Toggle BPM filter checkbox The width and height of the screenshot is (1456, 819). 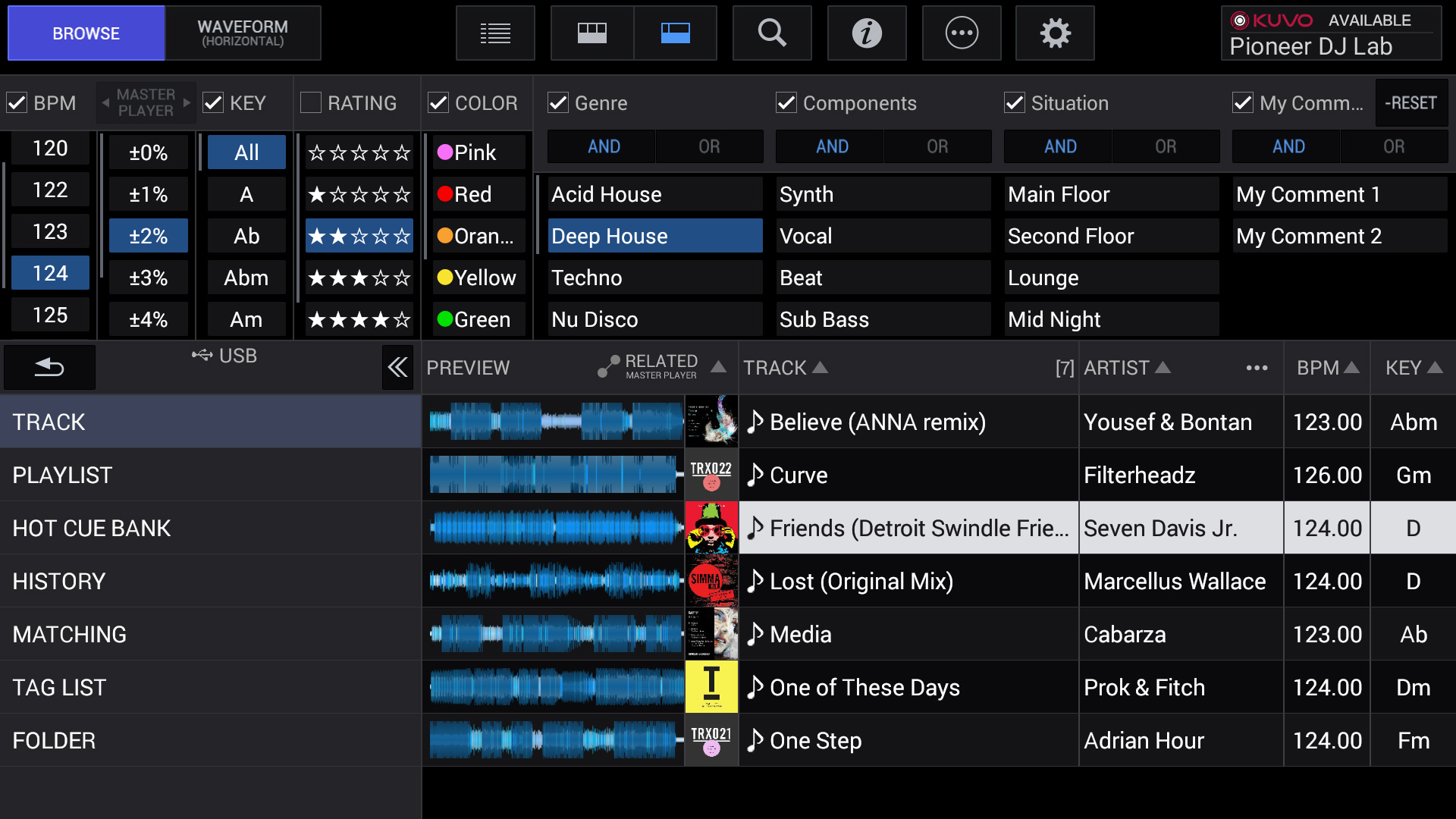(16, 103)
